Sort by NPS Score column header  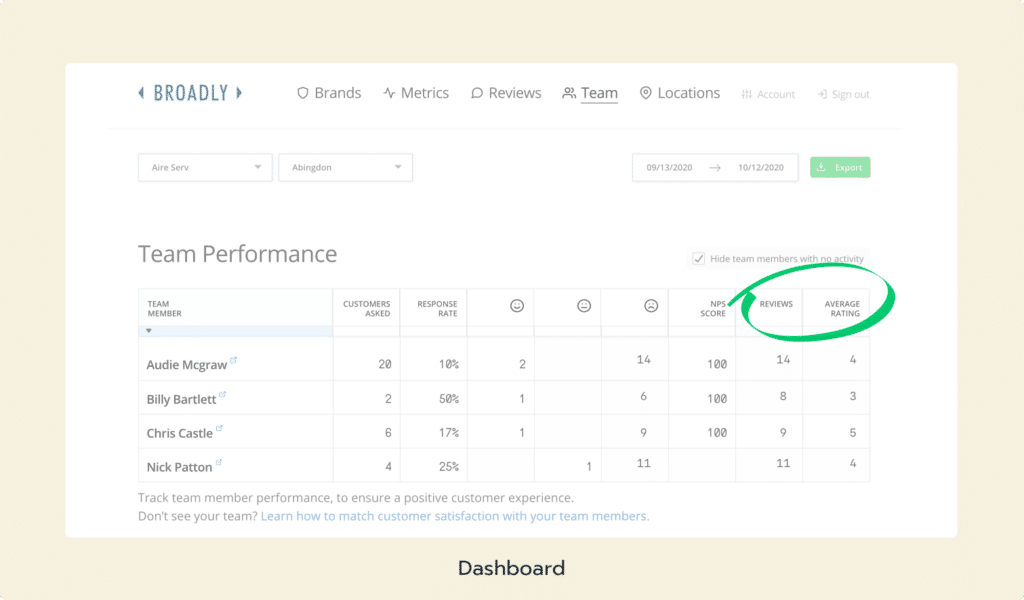(x=713, y=308)
